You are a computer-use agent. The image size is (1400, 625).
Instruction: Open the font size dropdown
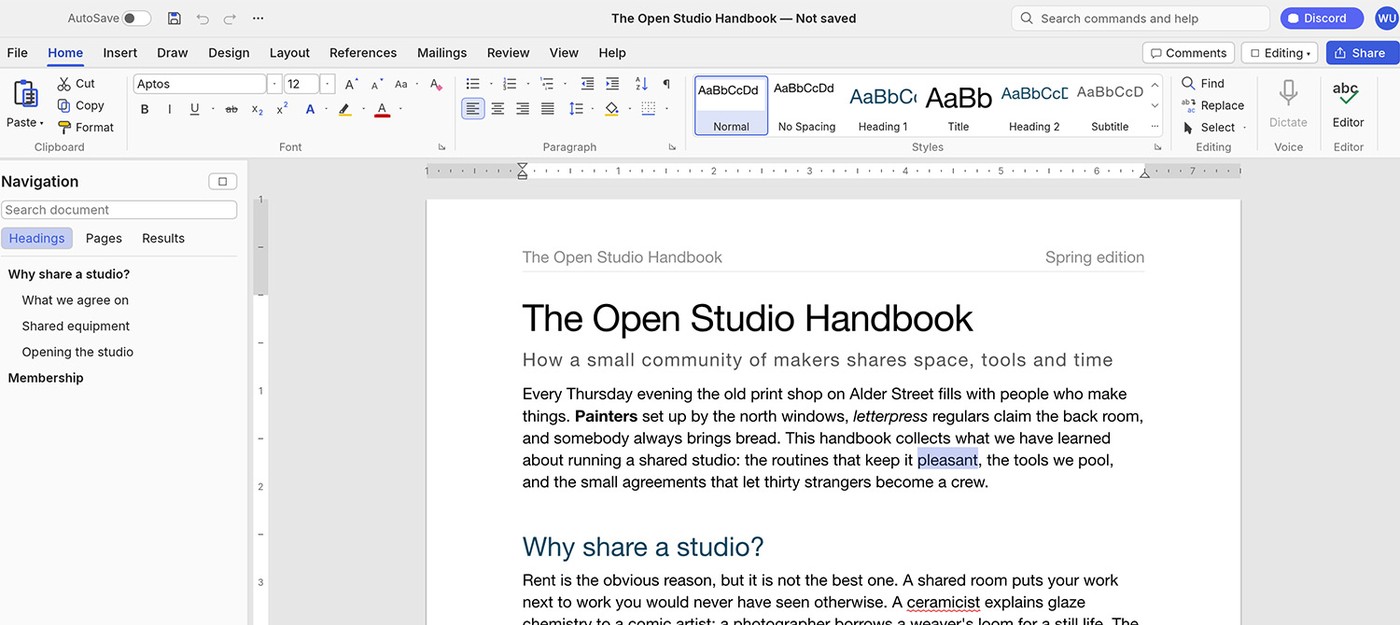tap(327, 84)
